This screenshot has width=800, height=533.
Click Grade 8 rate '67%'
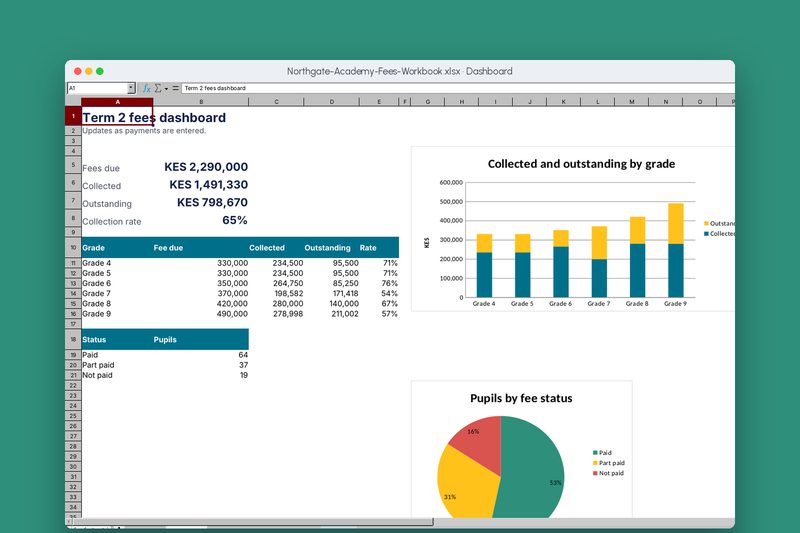point(389,304)
